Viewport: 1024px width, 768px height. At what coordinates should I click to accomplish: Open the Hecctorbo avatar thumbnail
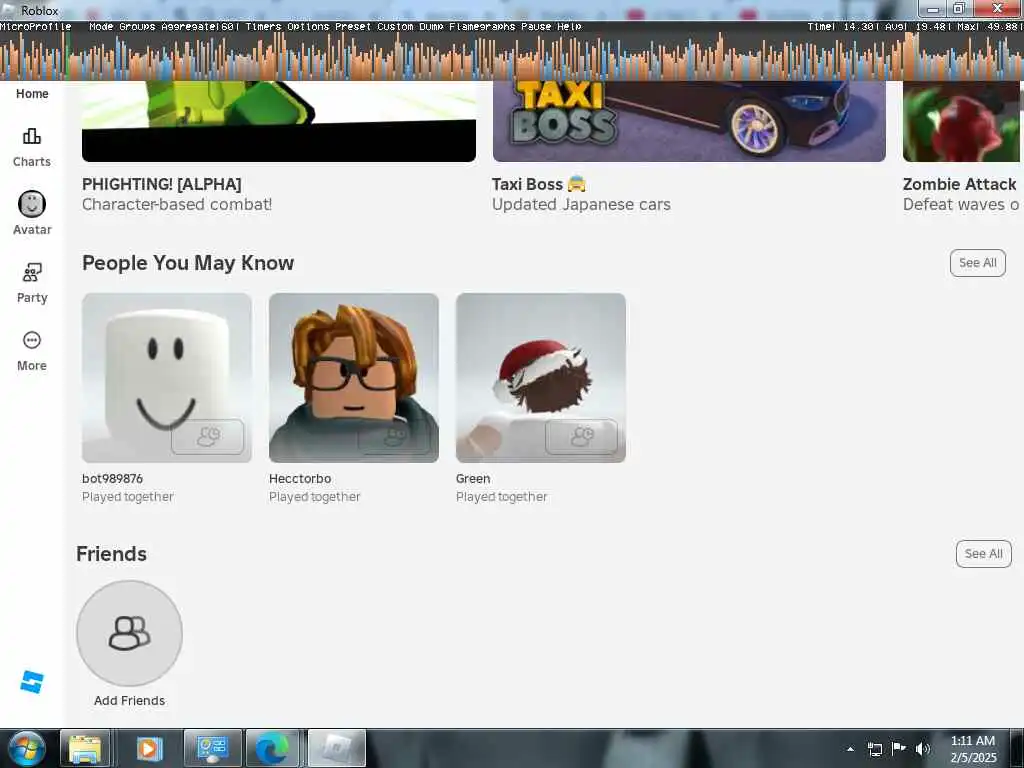(x=353, y=377)
